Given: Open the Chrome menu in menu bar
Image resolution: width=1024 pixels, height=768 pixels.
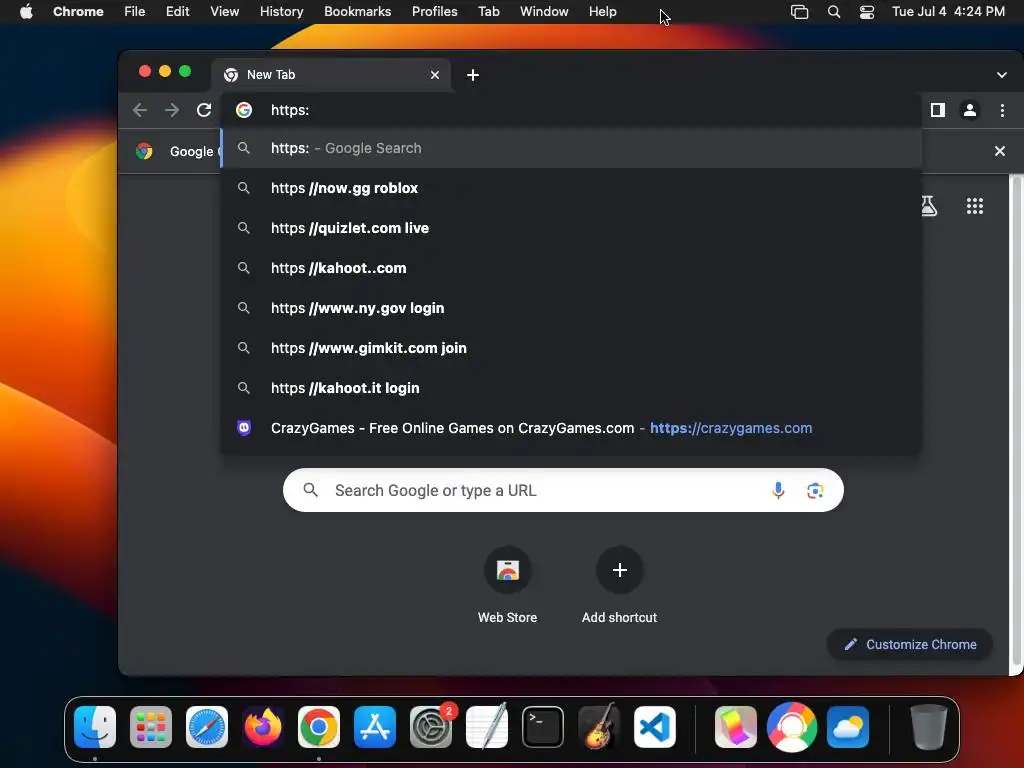Looking at the screenshot, I should pyautogui.click(x=78, y=12).
